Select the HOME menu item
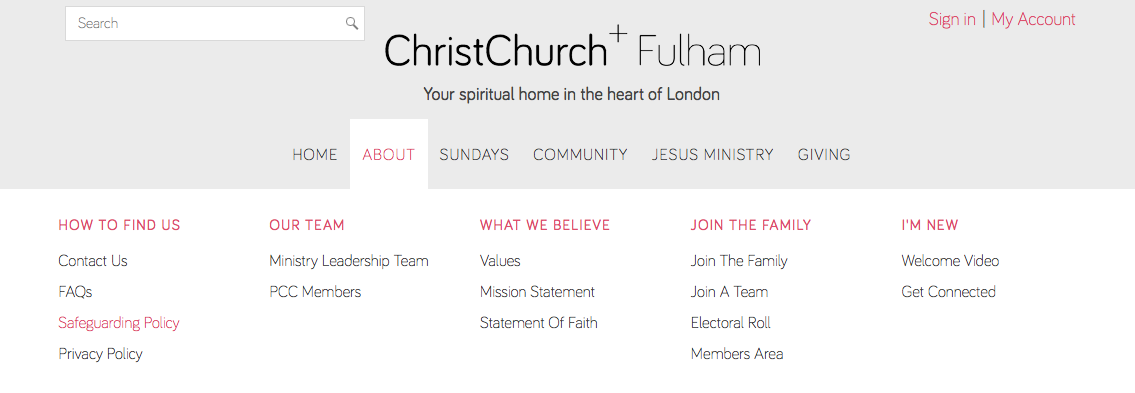This screenshot has height=393, width=1135. (315, 155)
